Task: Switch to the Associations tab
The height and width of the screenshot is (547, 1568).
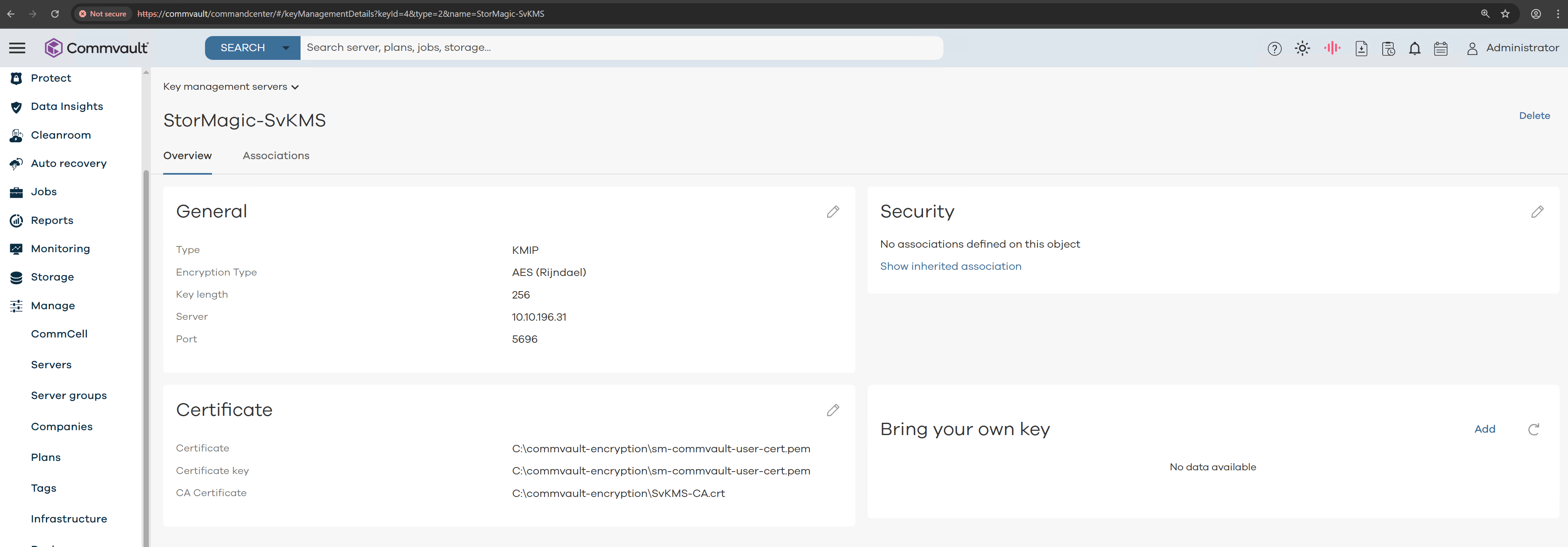Action: (x=276, y=156)
